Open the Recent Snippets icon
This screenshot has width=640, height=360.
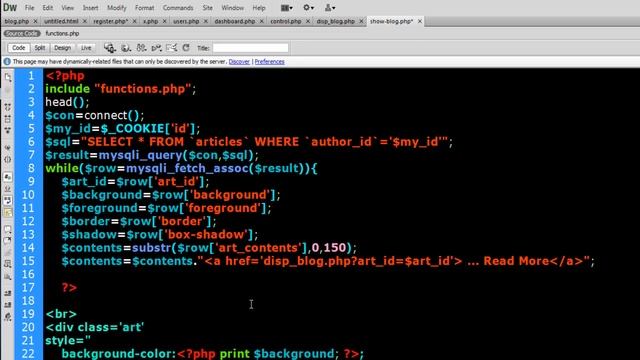tap(8, 264)
